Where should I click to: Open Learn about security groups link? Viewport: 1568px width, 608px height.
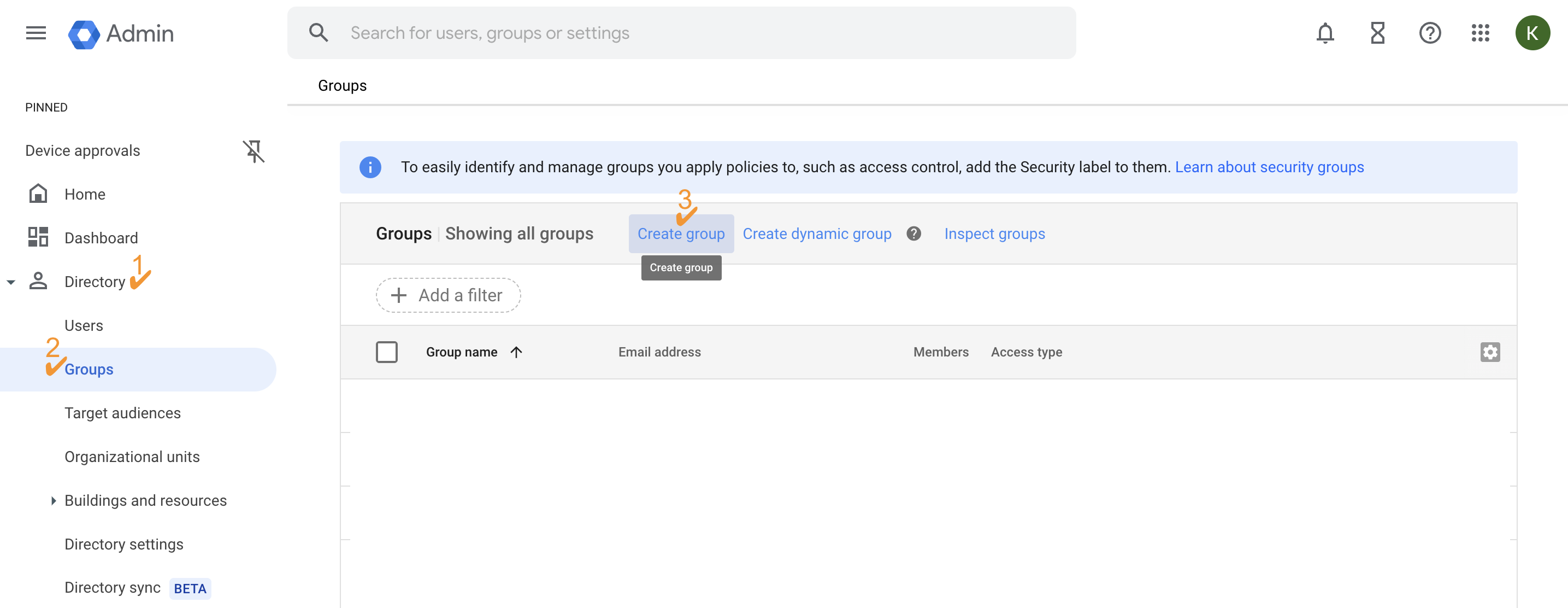tap(1270, 166)
